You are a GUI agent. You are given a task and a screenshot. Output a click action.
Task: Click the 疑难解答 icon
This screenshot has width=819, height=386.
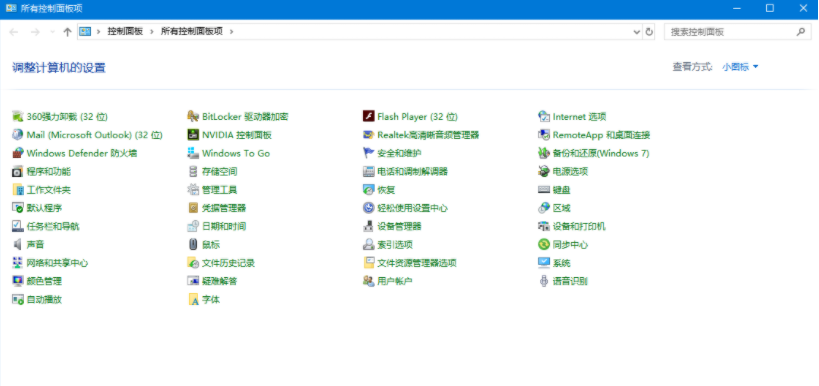(193, 281)
